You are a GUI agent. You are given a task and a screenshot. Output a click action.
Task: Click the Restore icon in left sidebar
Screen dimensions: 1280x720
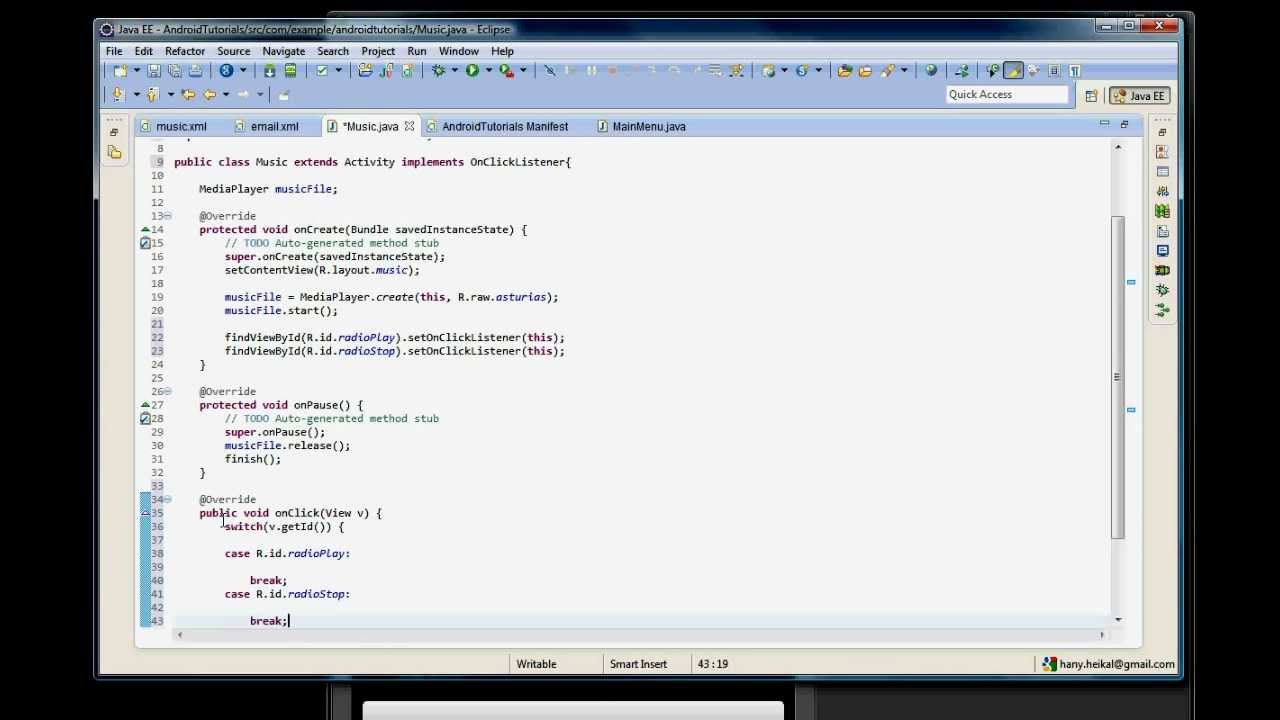114,132
